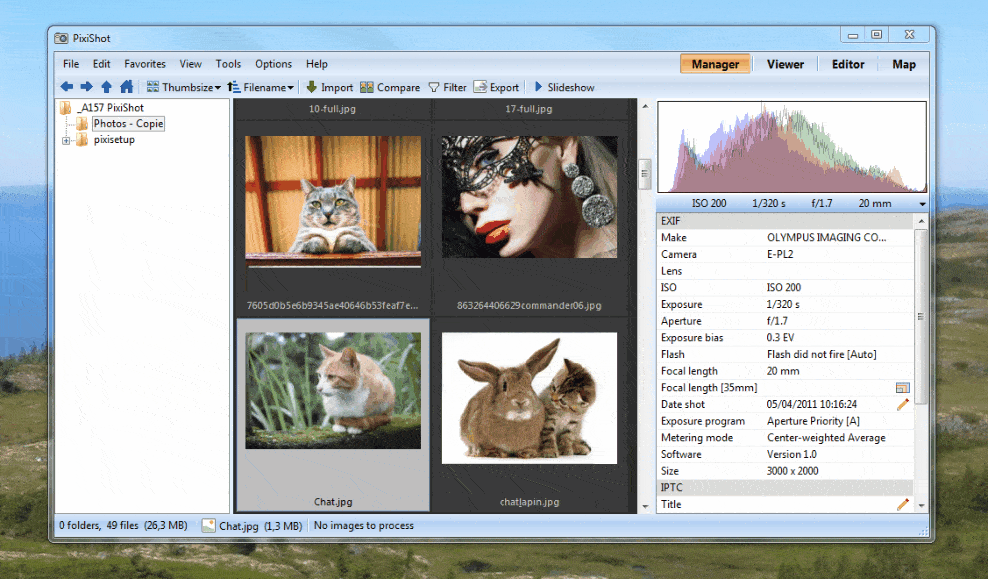Screen dimensions: 988x579
Task: Click the Chat.jpg status bar image icon
Action: click(208, 525)
